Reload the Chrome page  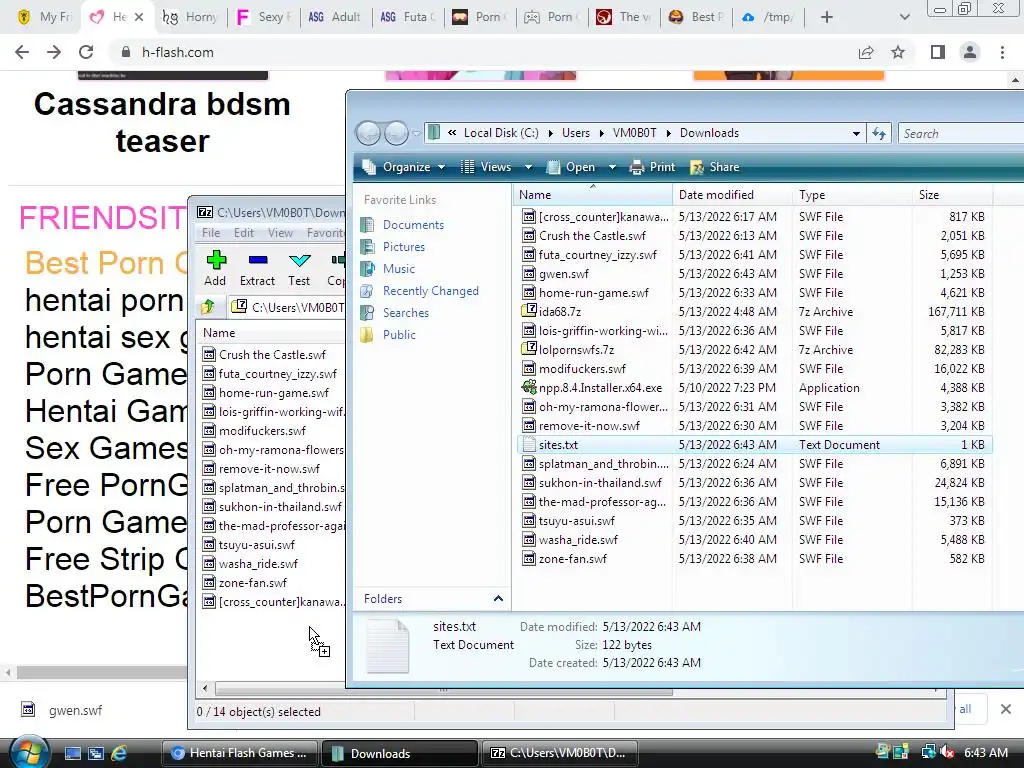[x=86, y=52]
